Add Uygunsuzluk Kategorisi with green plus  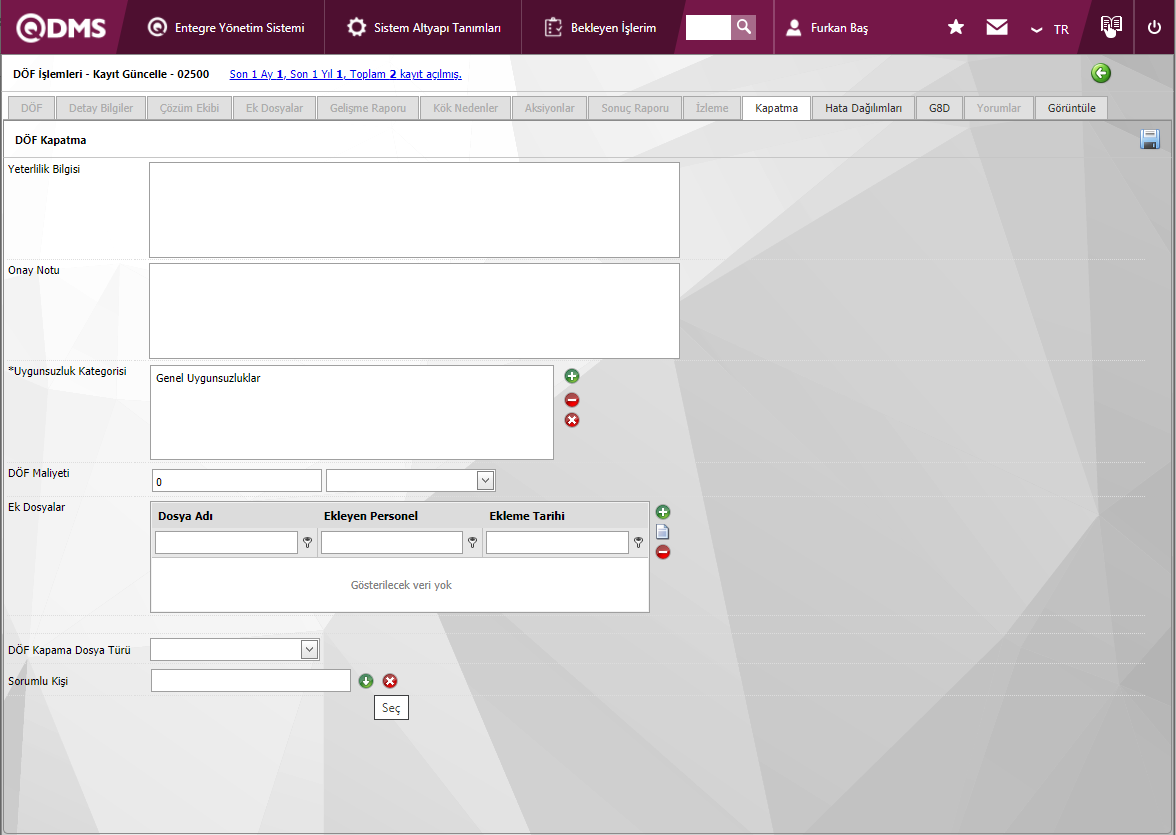coord(572,376)
